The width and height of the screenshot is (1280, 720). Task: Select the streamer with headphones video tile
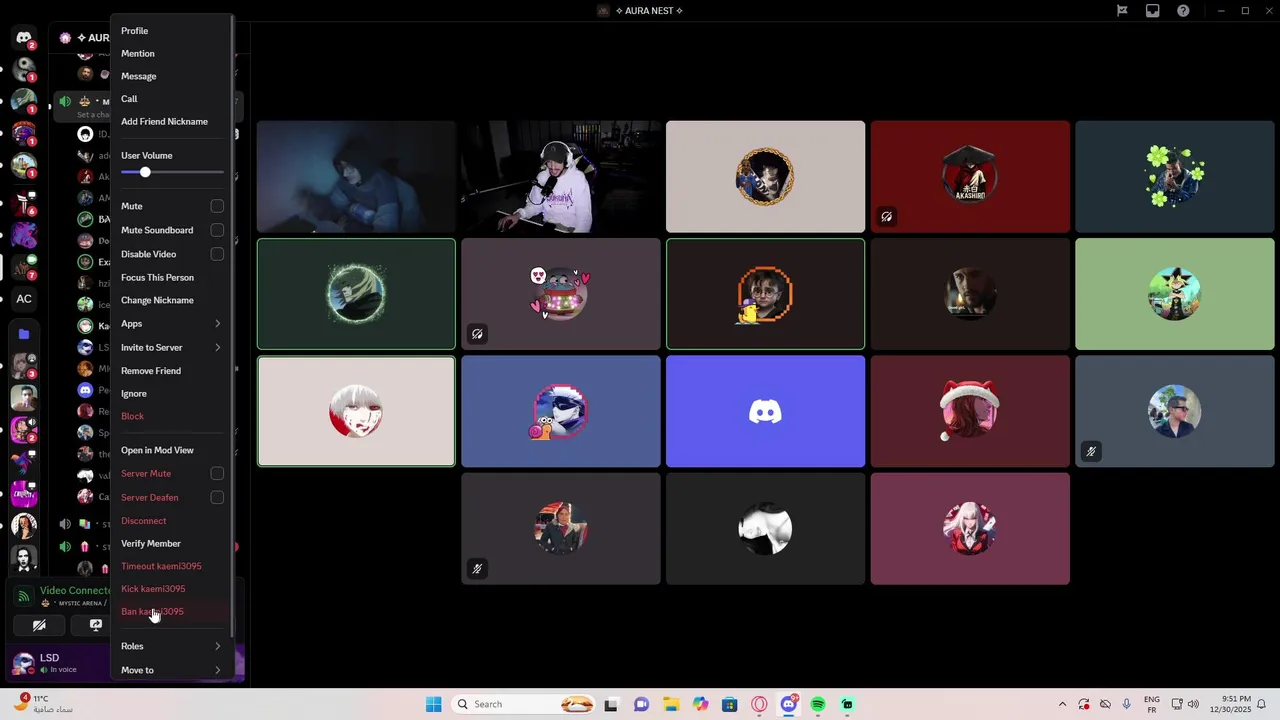click(x=561, y=177)
